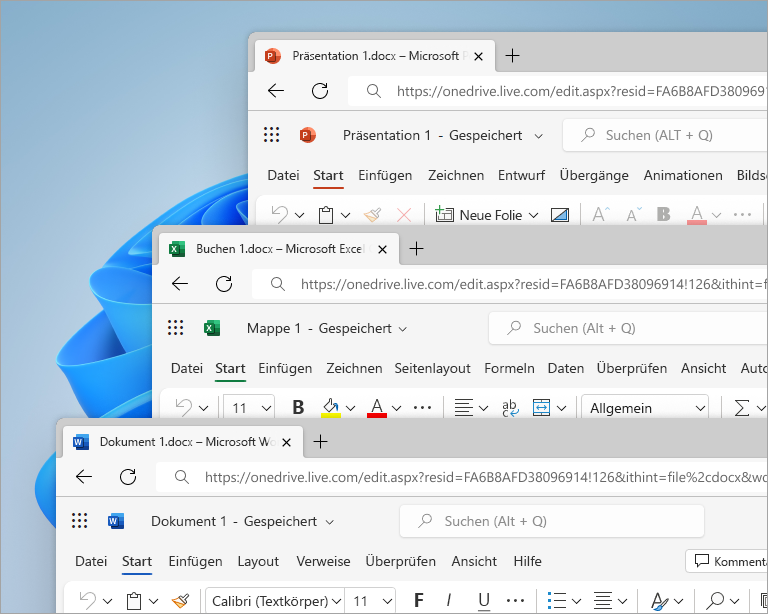This screenshot has width=768, height=614.
Task: Click the more options ellipsis in PowerPoint toolbar
Action: 743,214
